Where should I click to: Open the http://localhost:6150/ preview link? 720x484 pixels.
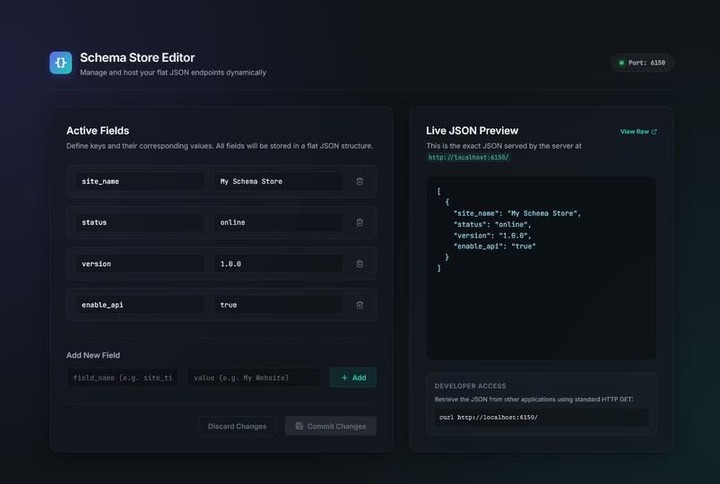468,158
